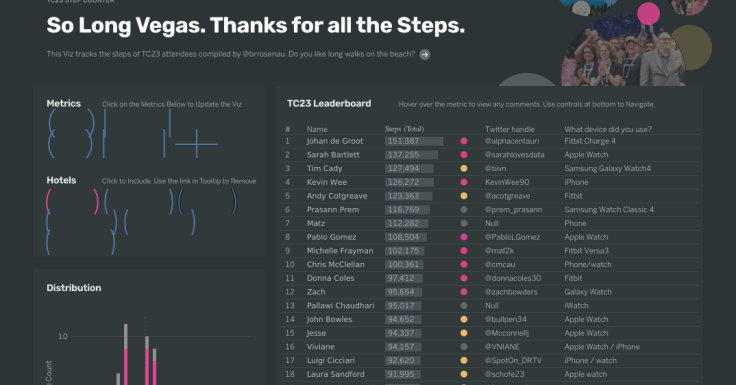Viewport: 736px width, 385px height.
Task: Click the Fitbit Charge 4 device cell
Action: click(590, 141)
